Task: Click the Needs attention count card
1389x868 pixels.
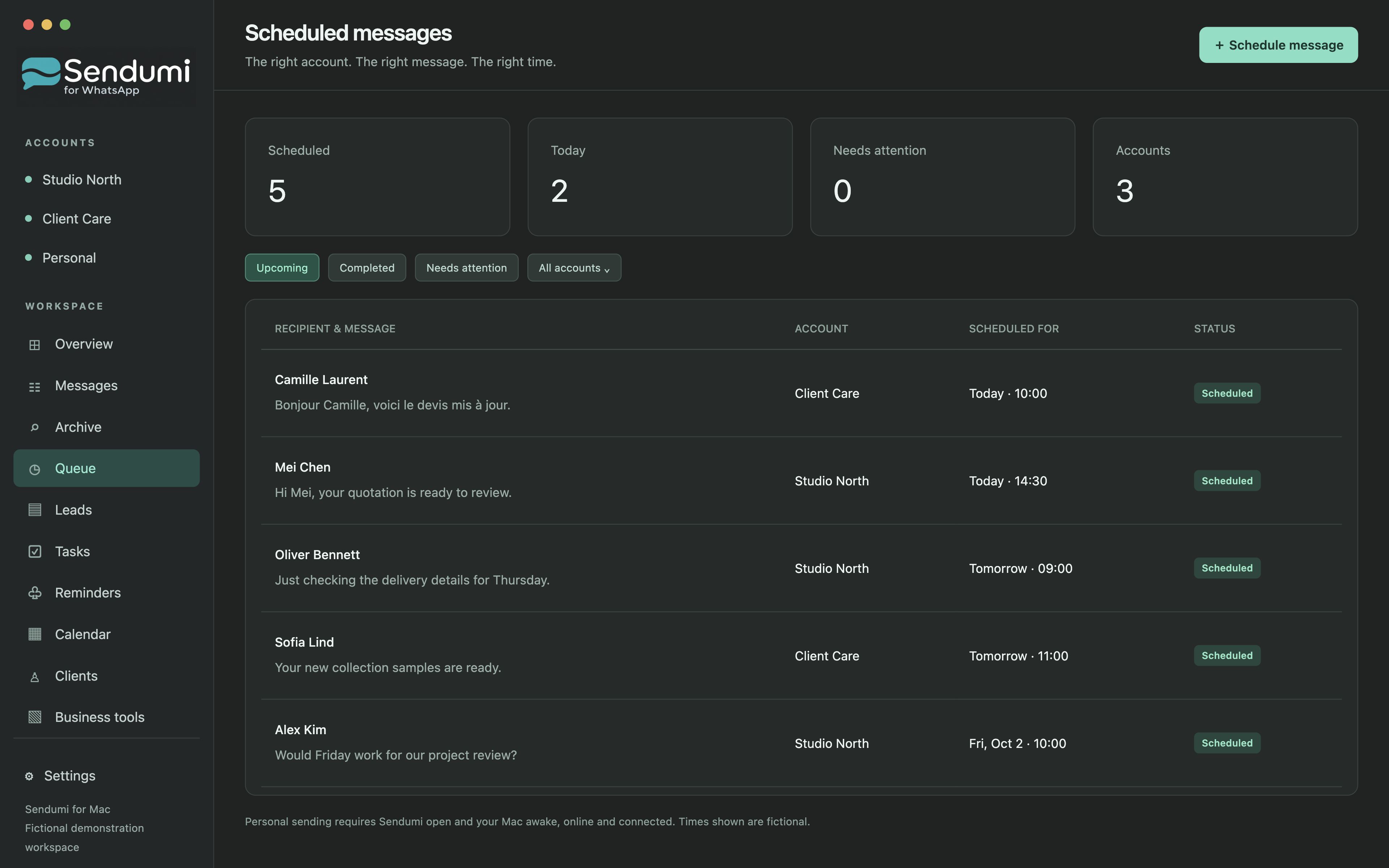Action: 942,177
